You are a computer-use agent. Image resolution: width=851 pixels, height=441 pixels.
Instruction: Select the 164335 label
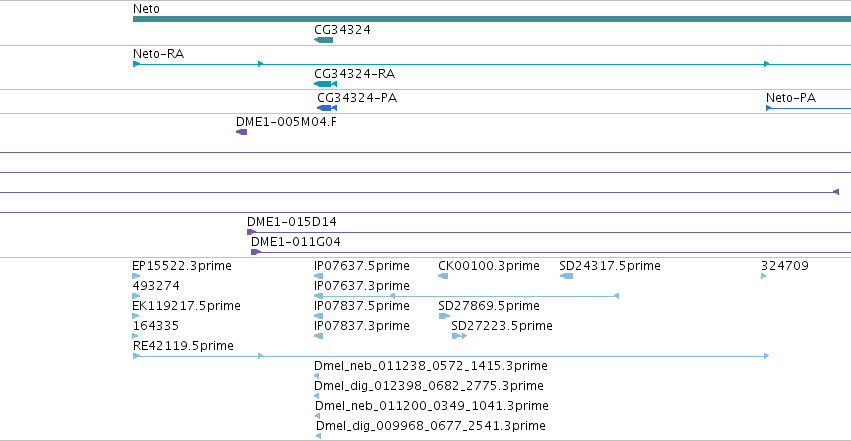point(156,325)
